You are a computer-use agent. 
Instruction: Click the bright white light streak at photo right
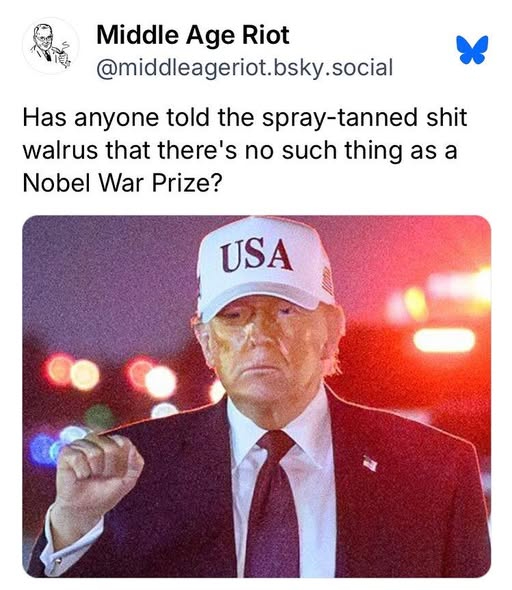pos(445,340)
